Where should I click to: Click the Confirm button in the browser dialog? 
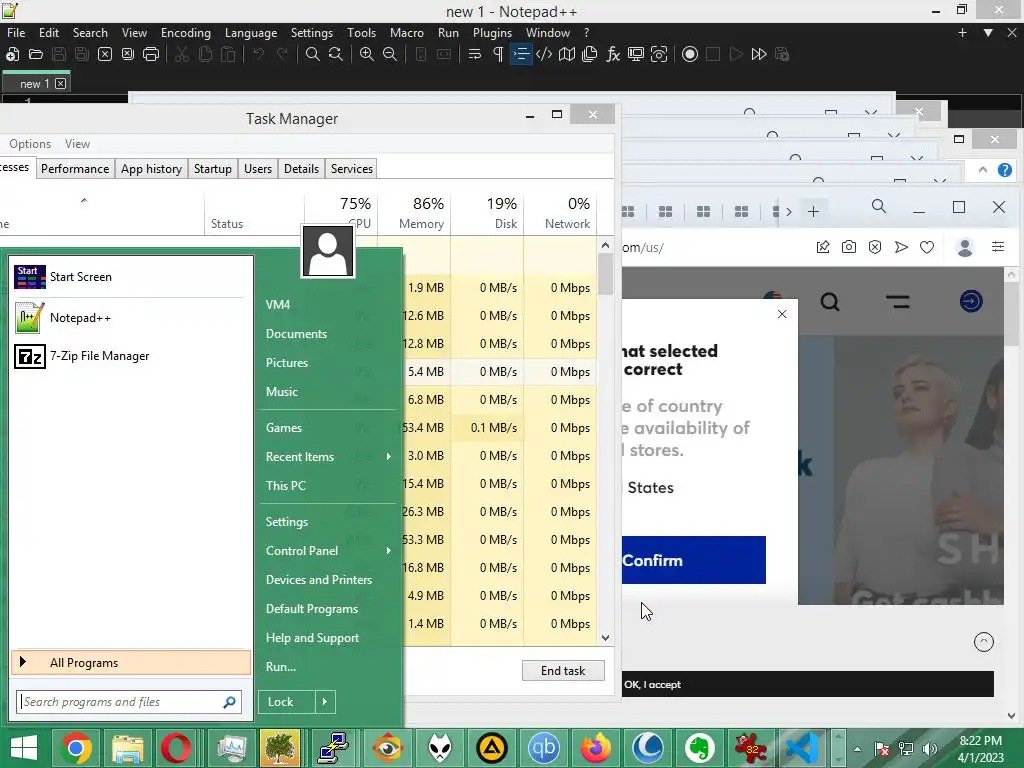tap(693, 560)
